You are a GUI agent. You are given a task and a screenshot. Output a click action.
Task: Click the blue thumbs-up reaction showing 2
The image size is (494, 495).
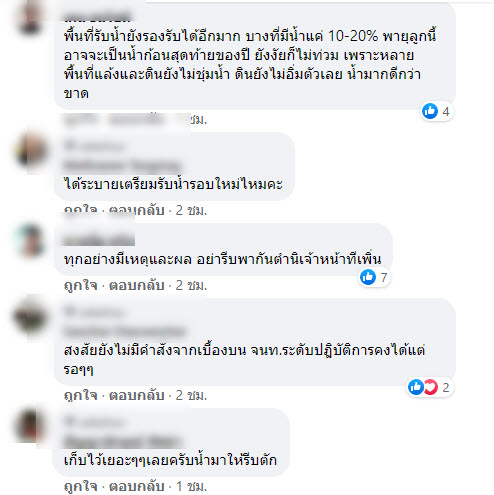(x=416, y=387)
